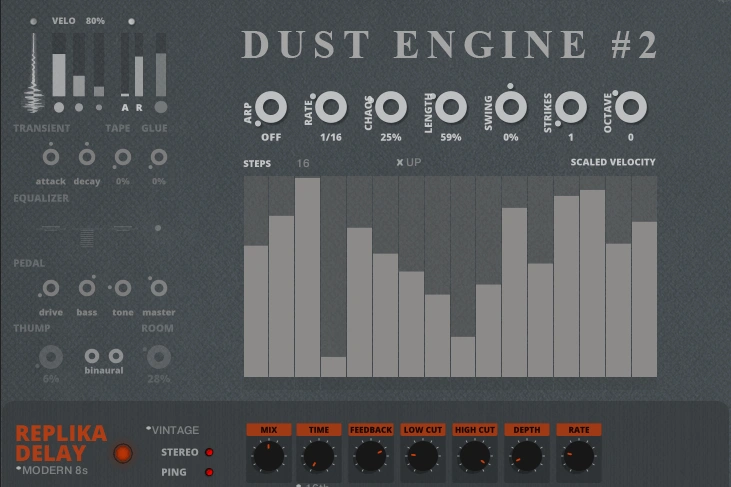Click the THUMP knob showing 6%
The image size is (731, 487).
click(x=51, y=357)
